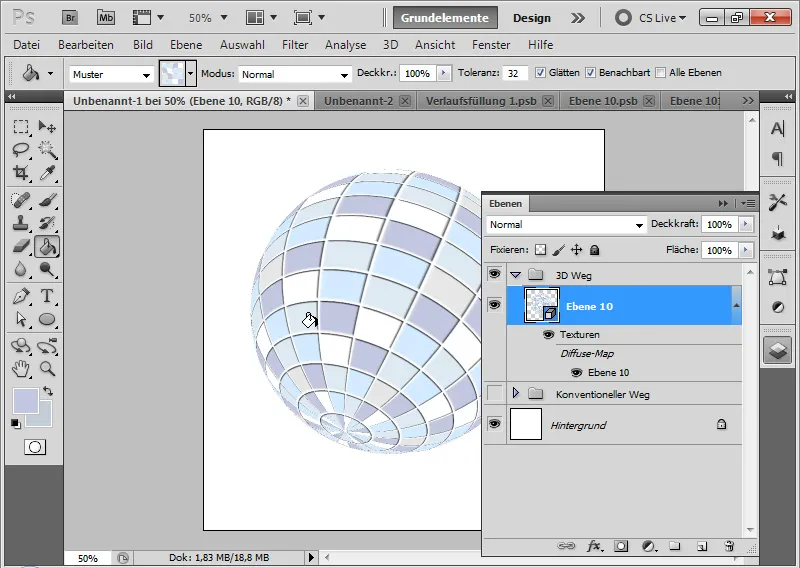
Task: Launch Adobe Bridge from the Br icon
Action: [70, 18]
